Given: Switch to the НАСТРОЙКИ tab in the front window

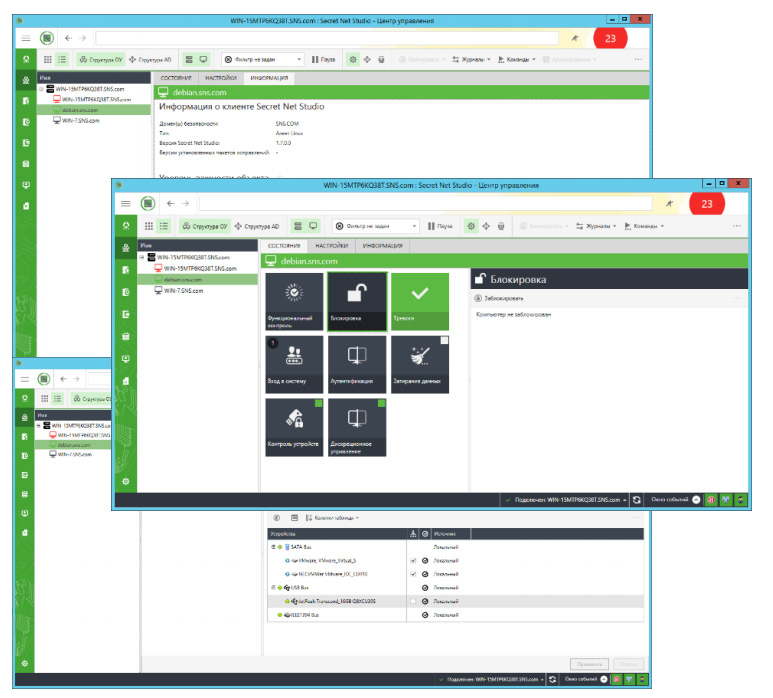Looking at the screenshot, I should [331, 245].
